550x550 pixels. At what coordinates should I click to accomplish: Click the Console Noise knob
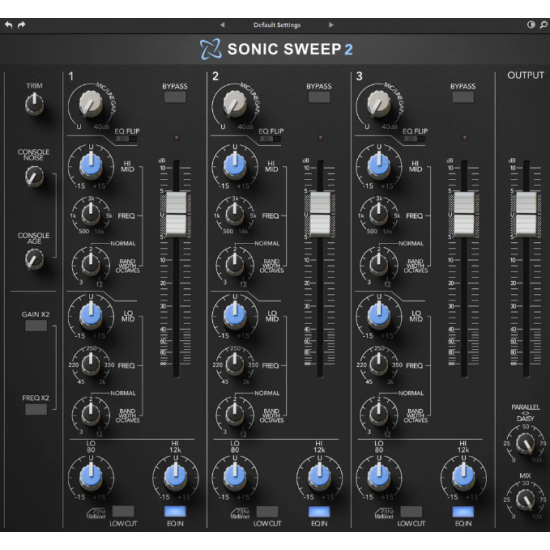34,176
